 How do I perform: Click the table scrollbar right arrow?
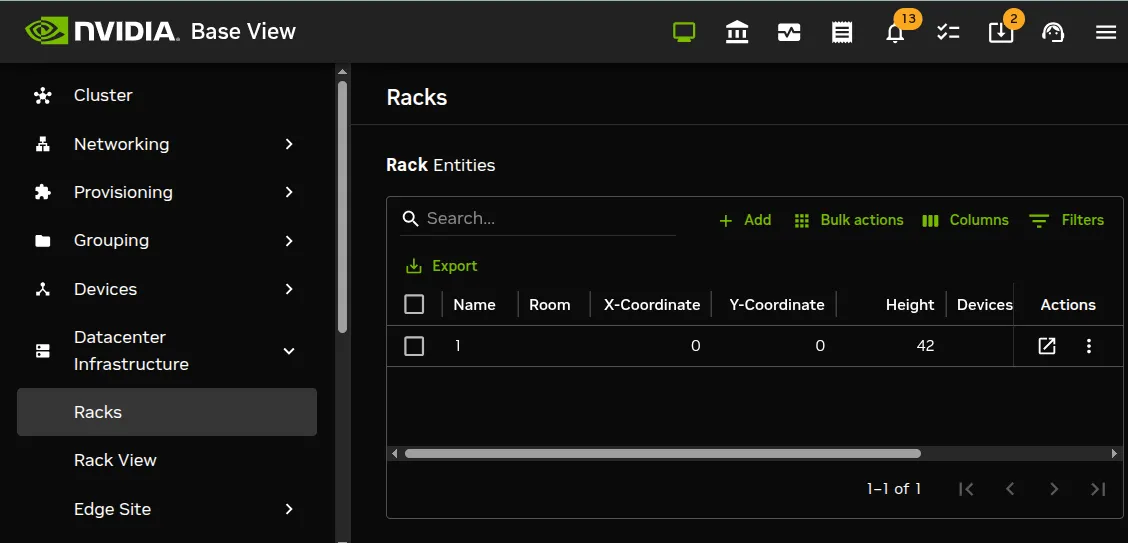click(x=1114, y=454)
